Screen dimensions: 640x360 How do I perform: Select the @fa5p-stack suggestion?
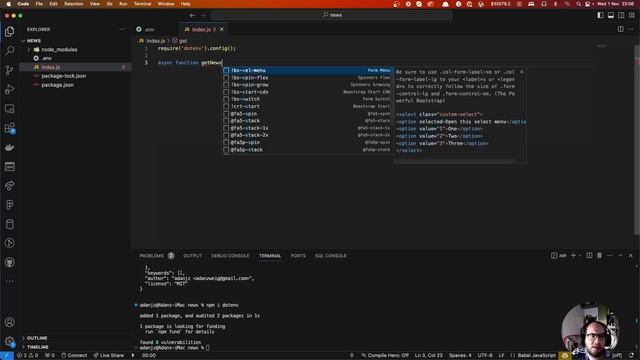[x=308, y=150]
